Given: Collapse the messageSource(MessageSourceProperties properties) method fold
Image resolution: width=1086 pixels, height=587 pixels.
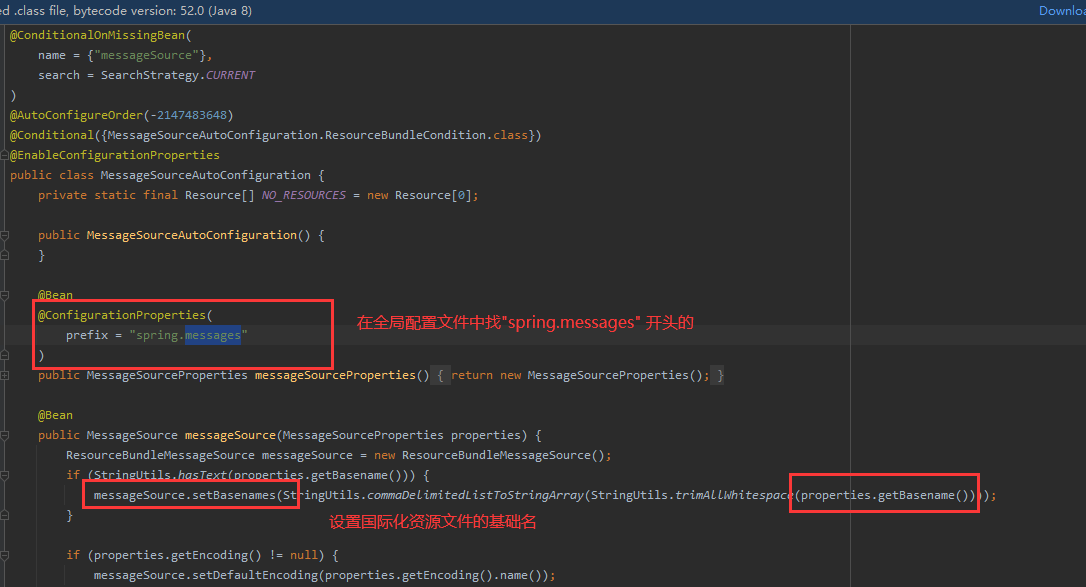Looking at the screenshot, I should pyautogui.click(x=4, y=435).
